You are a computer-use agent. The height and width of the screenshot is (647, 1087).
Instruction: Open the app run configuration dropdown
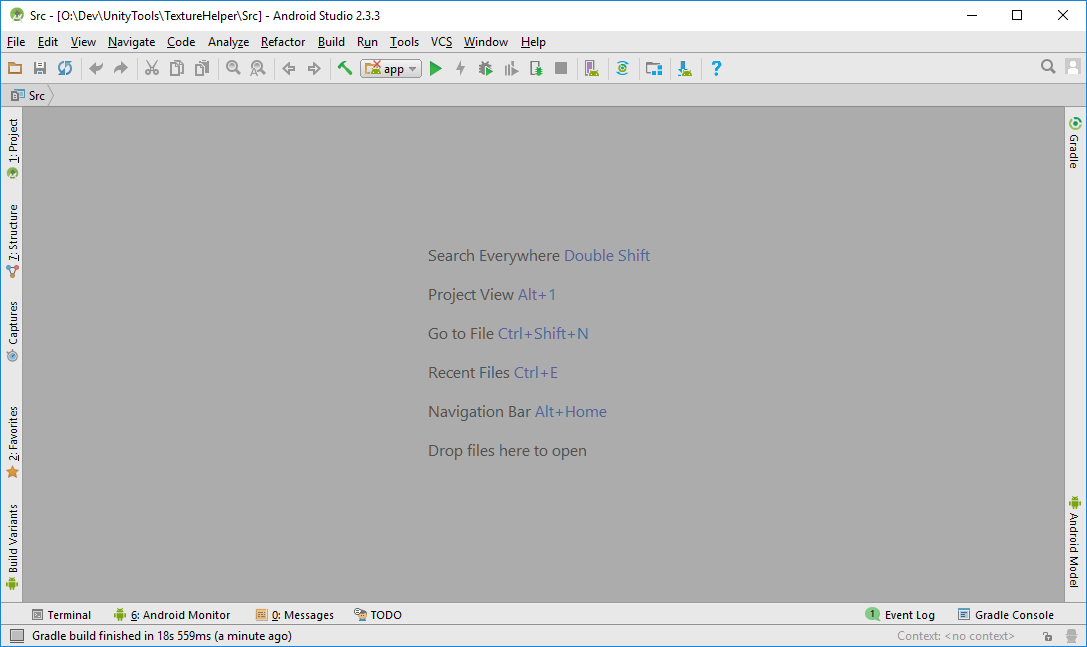coord(390,69)
